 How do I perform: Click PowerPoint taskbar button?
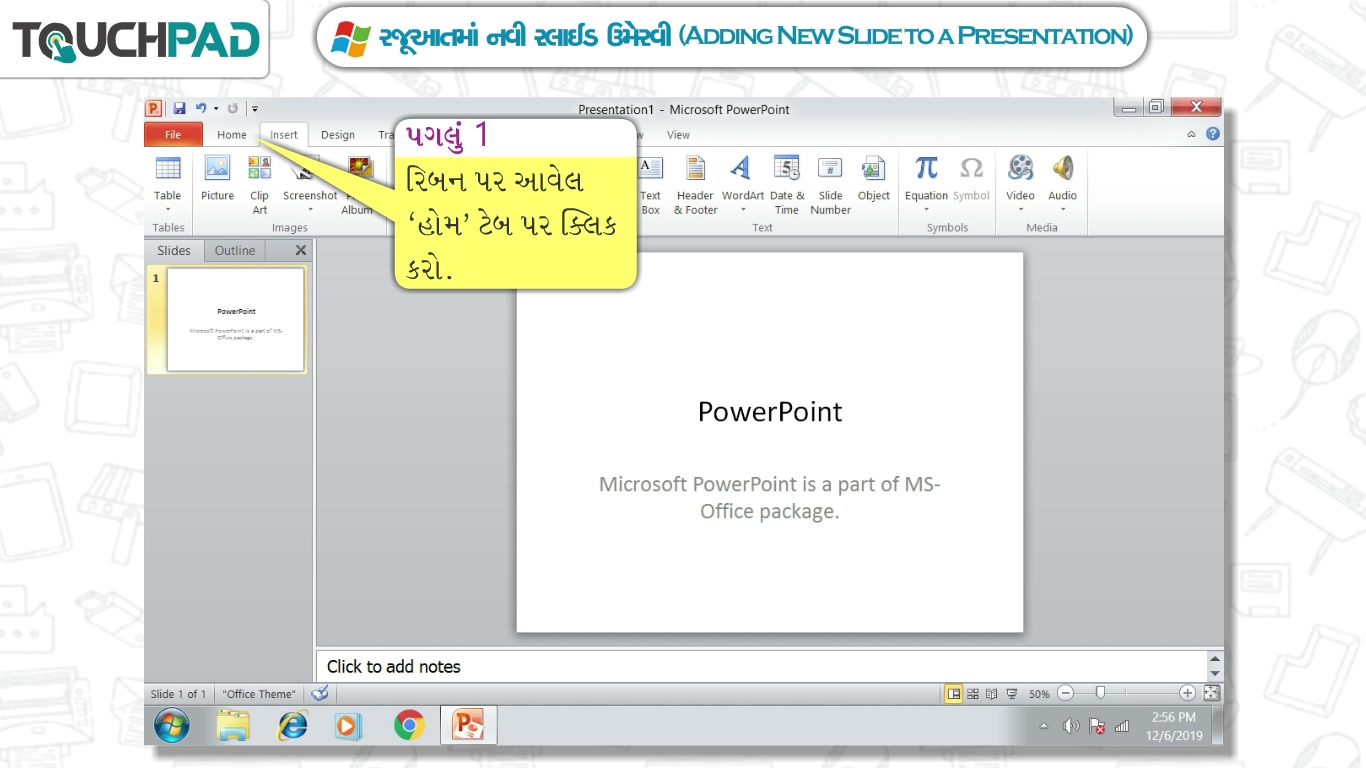point(469,725)
